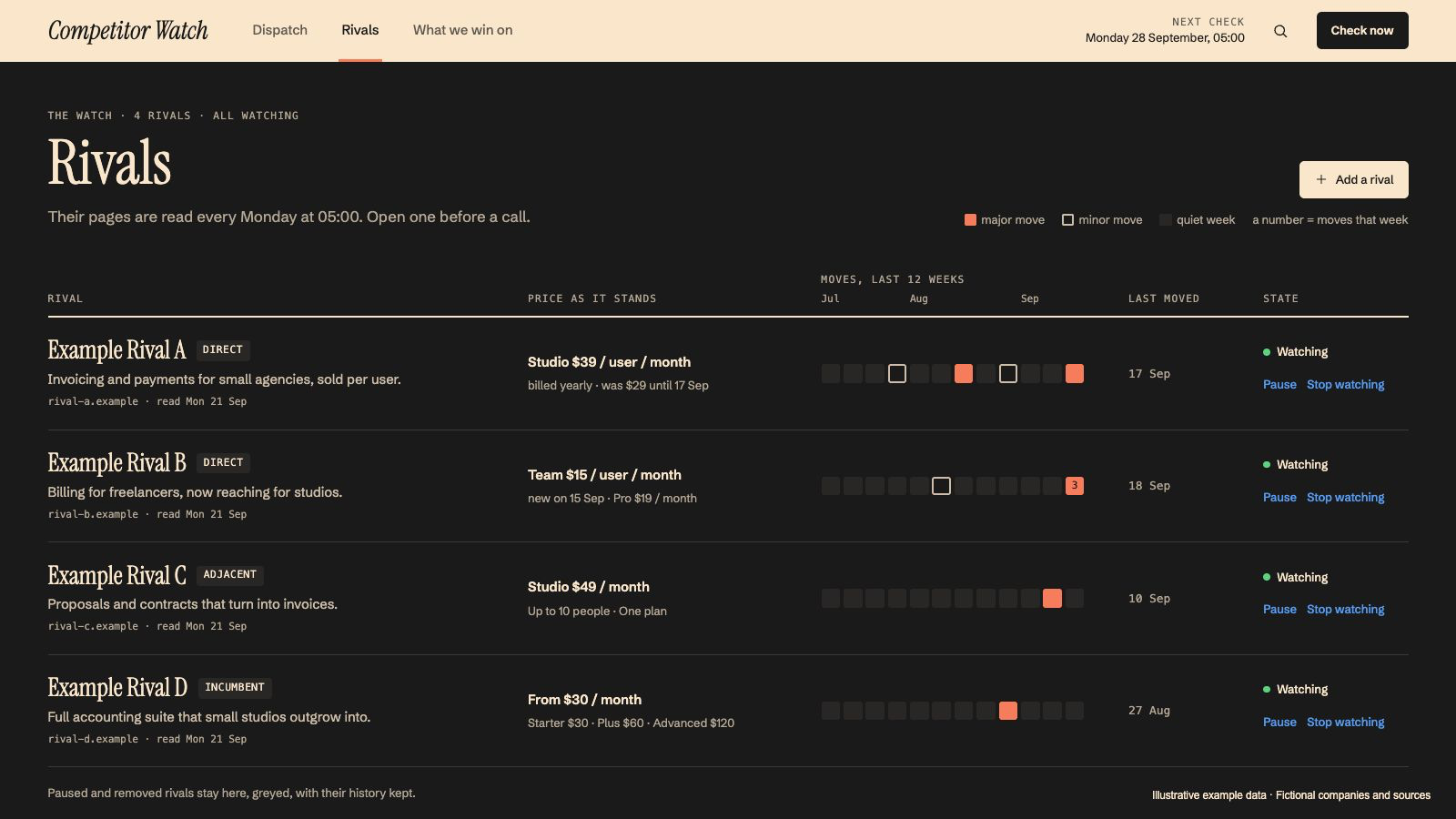Stop watching Example Rival C
Viewport: 1456px width, 819px height.
pos(1345,610)
